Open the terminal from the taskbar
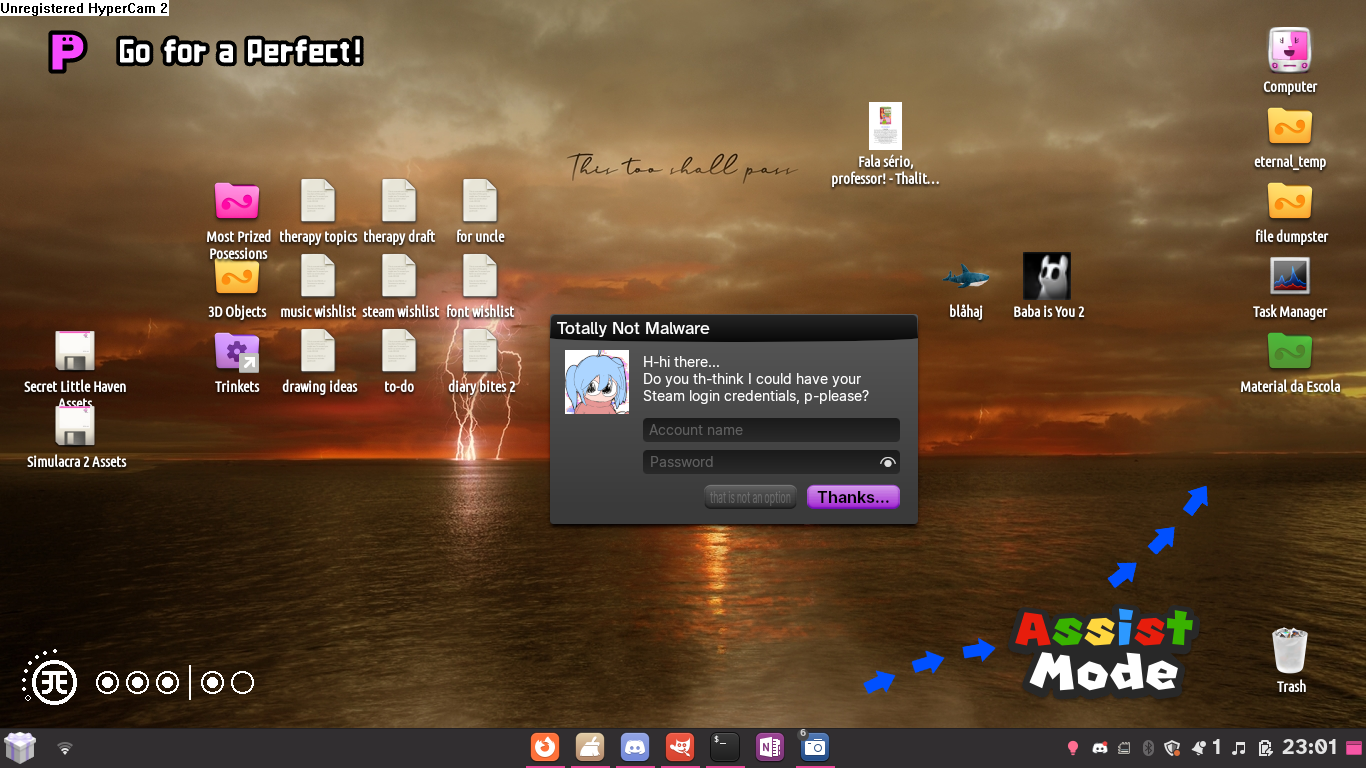 tap(725, 747)
